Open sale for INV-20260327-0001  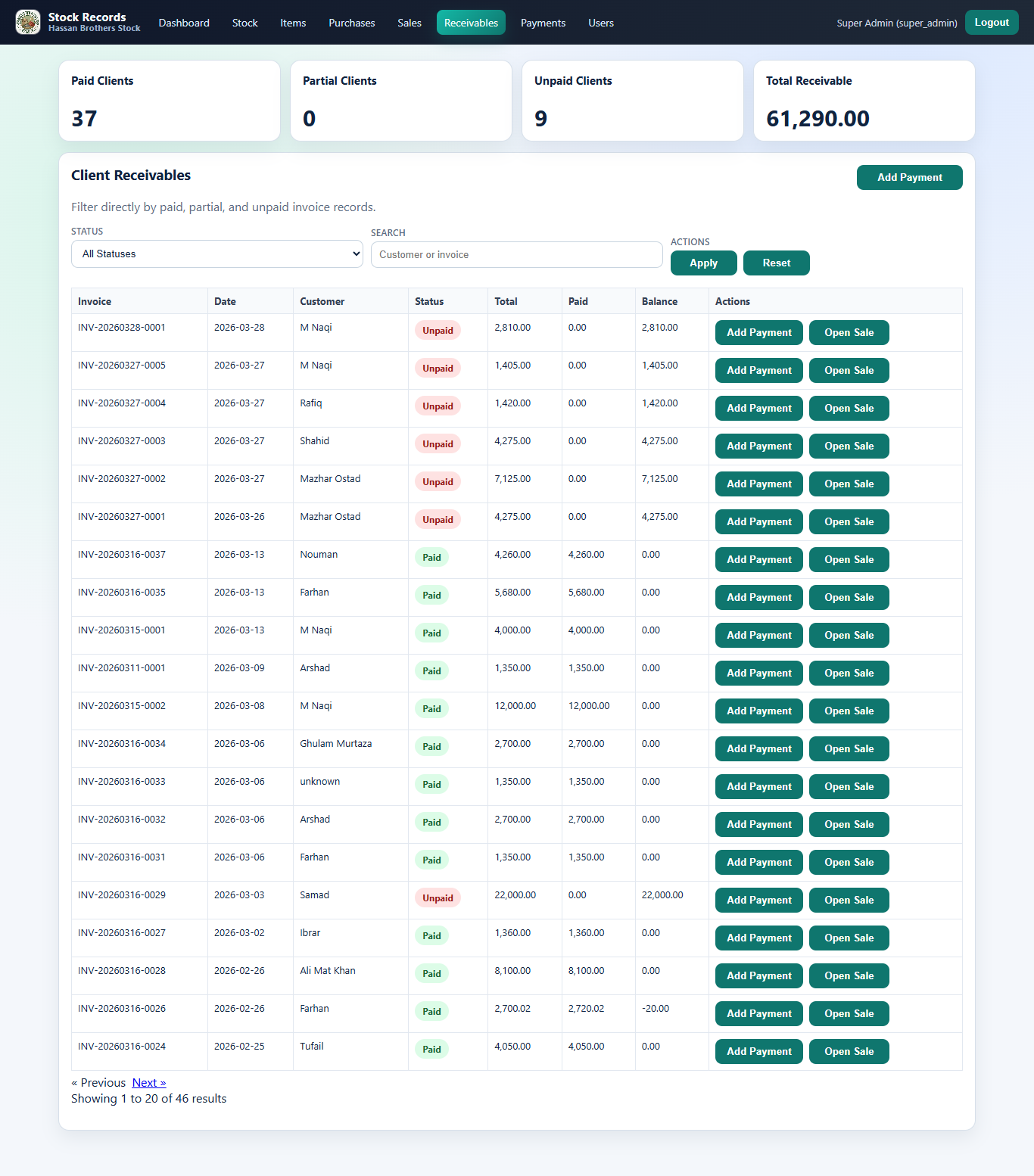tap(849, 521)
